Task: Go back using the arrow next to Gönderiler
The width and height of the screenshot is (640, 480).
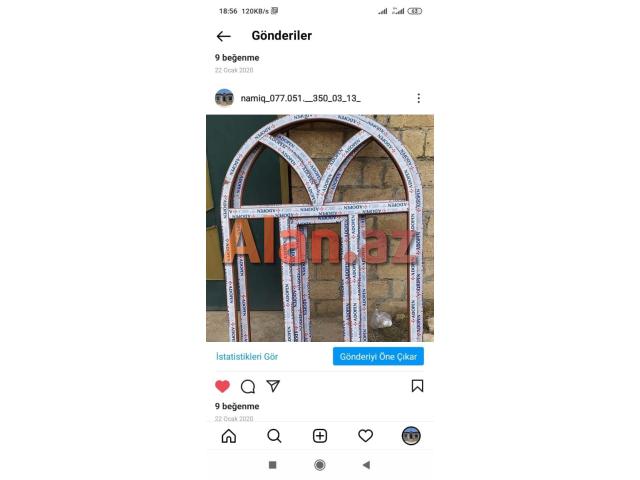Action: coord(224,36)
